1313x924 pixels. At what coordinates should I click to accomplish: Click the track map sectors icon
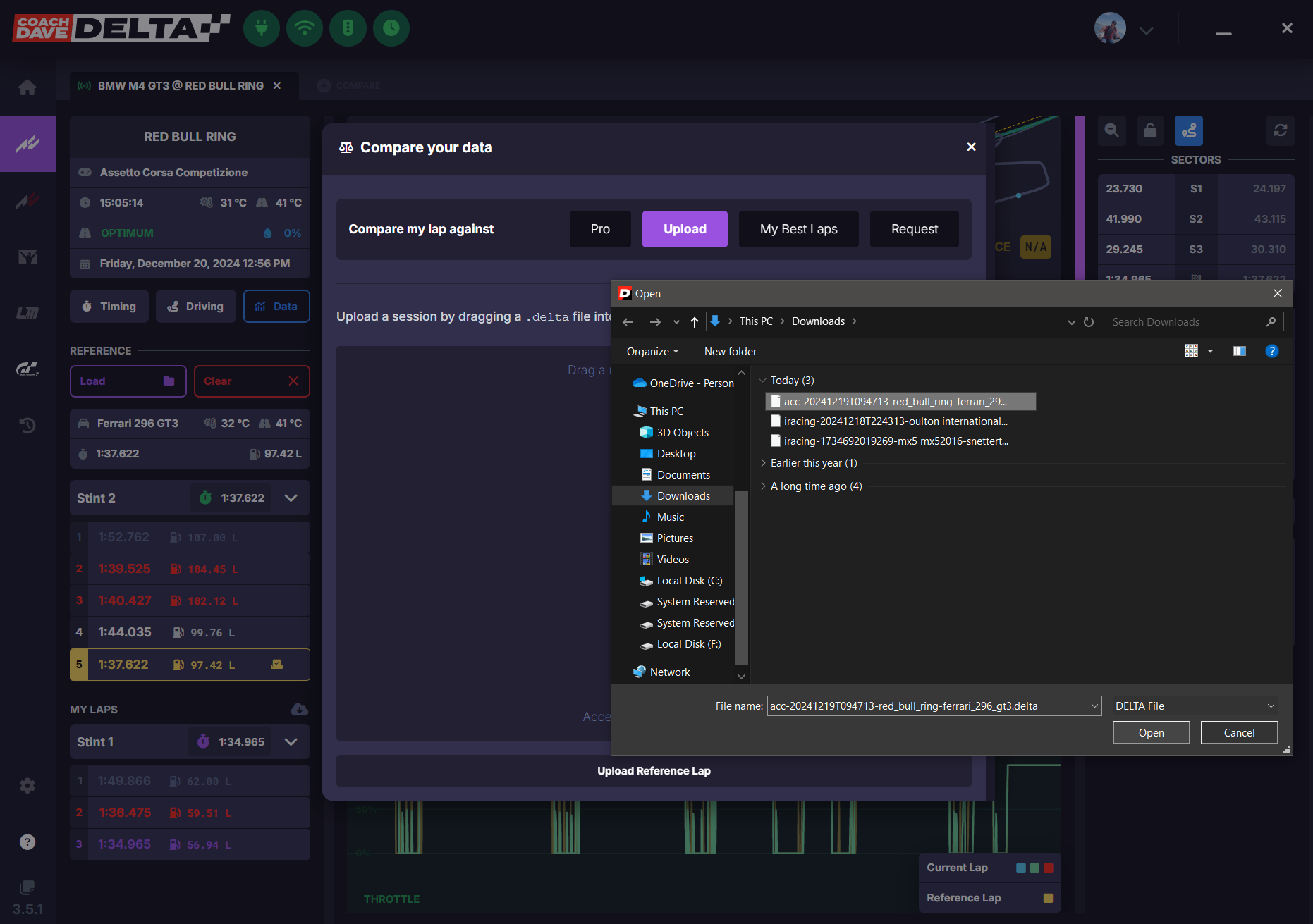coord(1189,130)
